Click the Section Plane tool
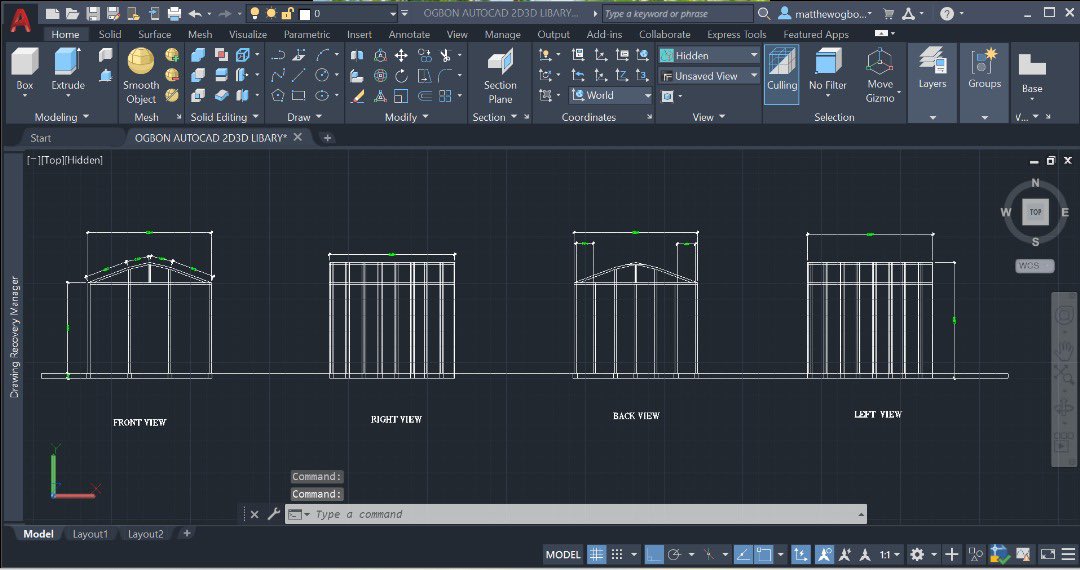The height and width of the screenshot is (570, 1080). [500, 76]
